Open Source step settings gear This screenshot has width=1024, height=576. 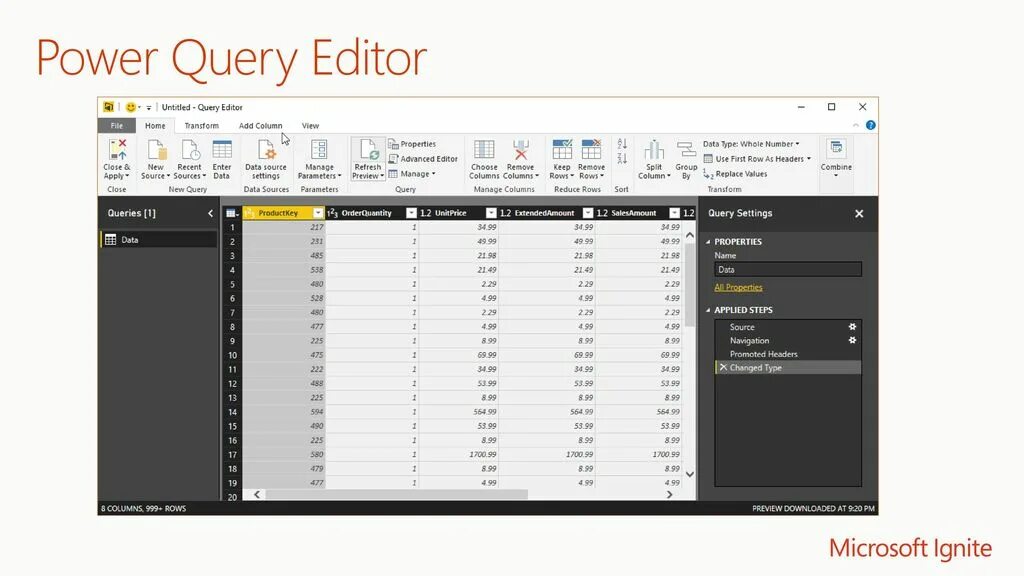click(852, 327)
